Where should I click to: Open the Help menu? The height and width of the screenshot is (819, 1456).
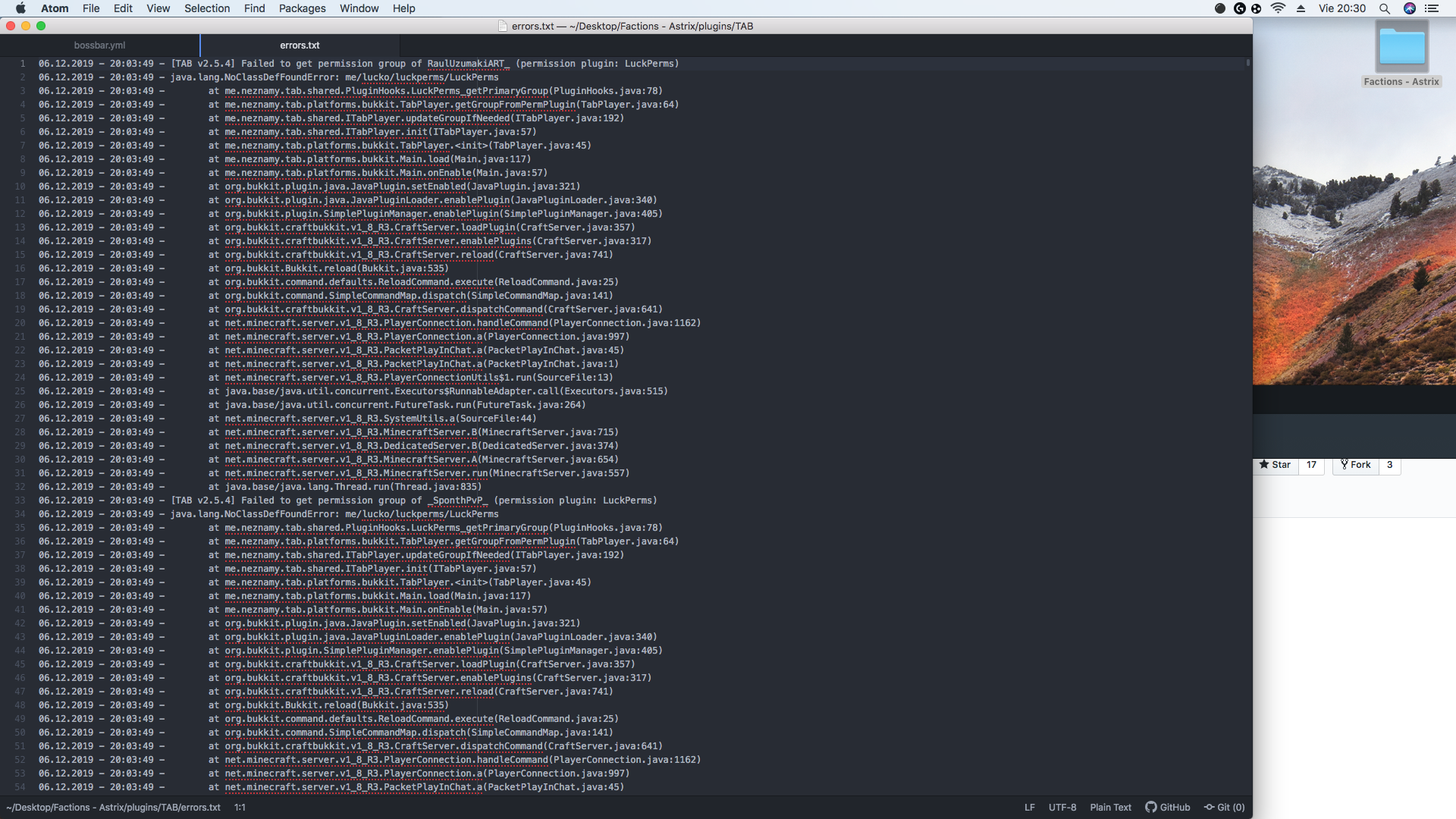(x=403, y=8)
